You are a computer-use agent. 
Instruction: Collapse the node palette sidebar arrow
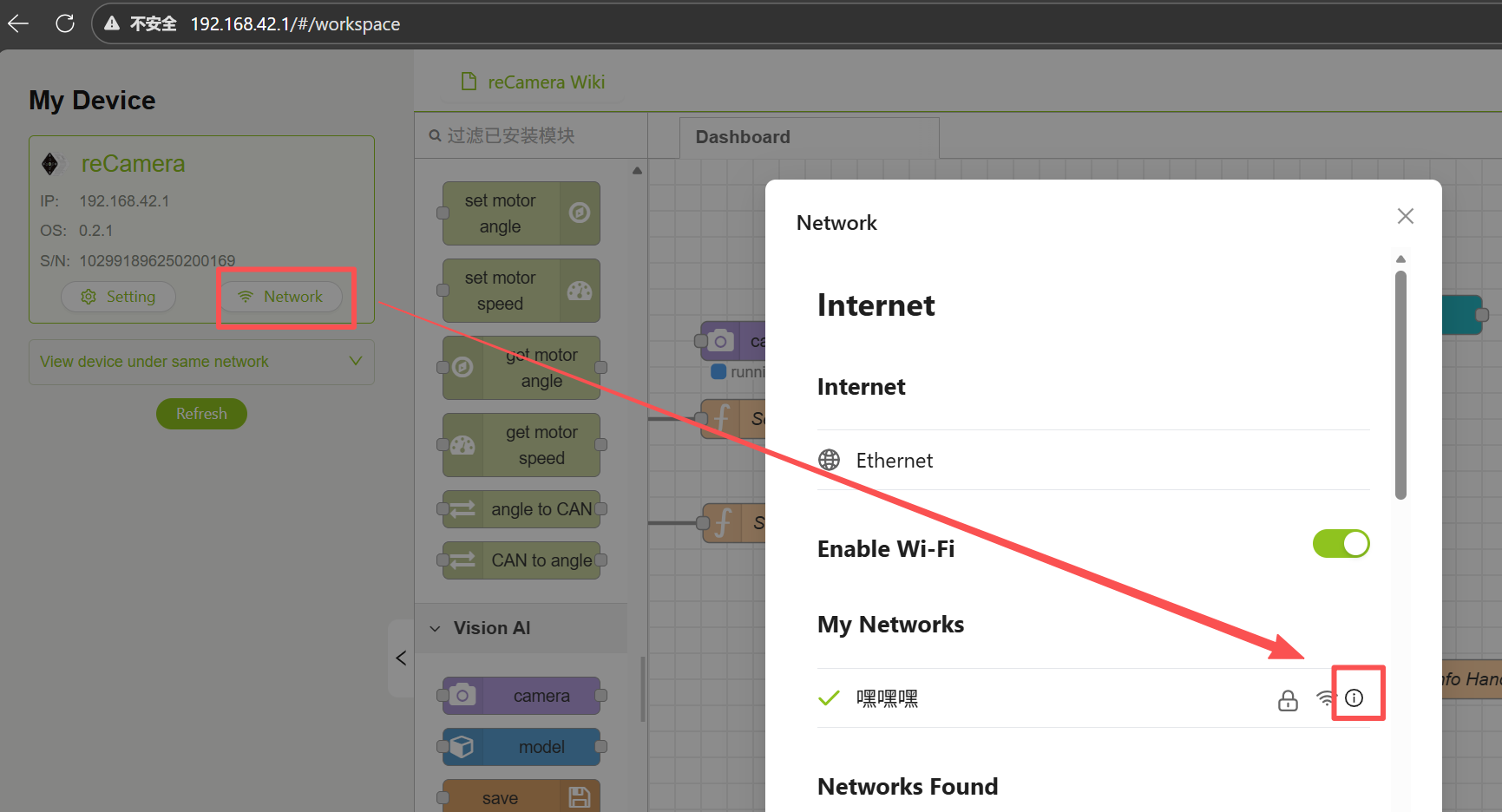pyautogui.click(x=401, y=658)
